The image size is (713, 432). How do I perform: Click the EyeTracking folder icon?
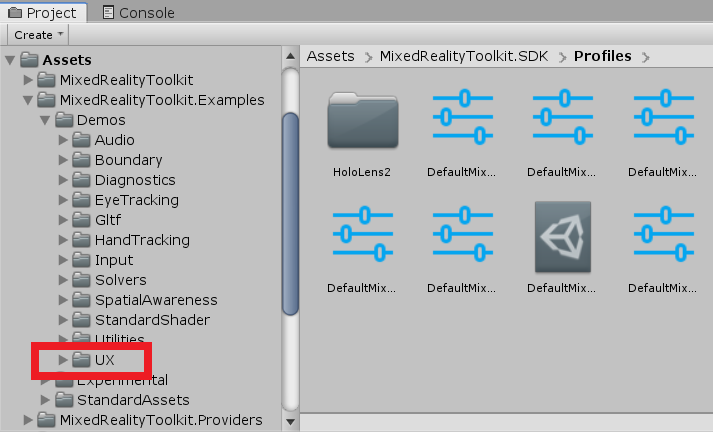[x=81, y=200]
